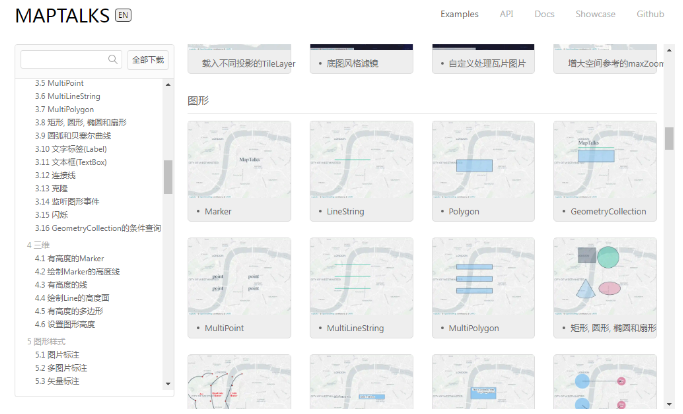Focus the sidebar search input field

click(x=70, y=59)
